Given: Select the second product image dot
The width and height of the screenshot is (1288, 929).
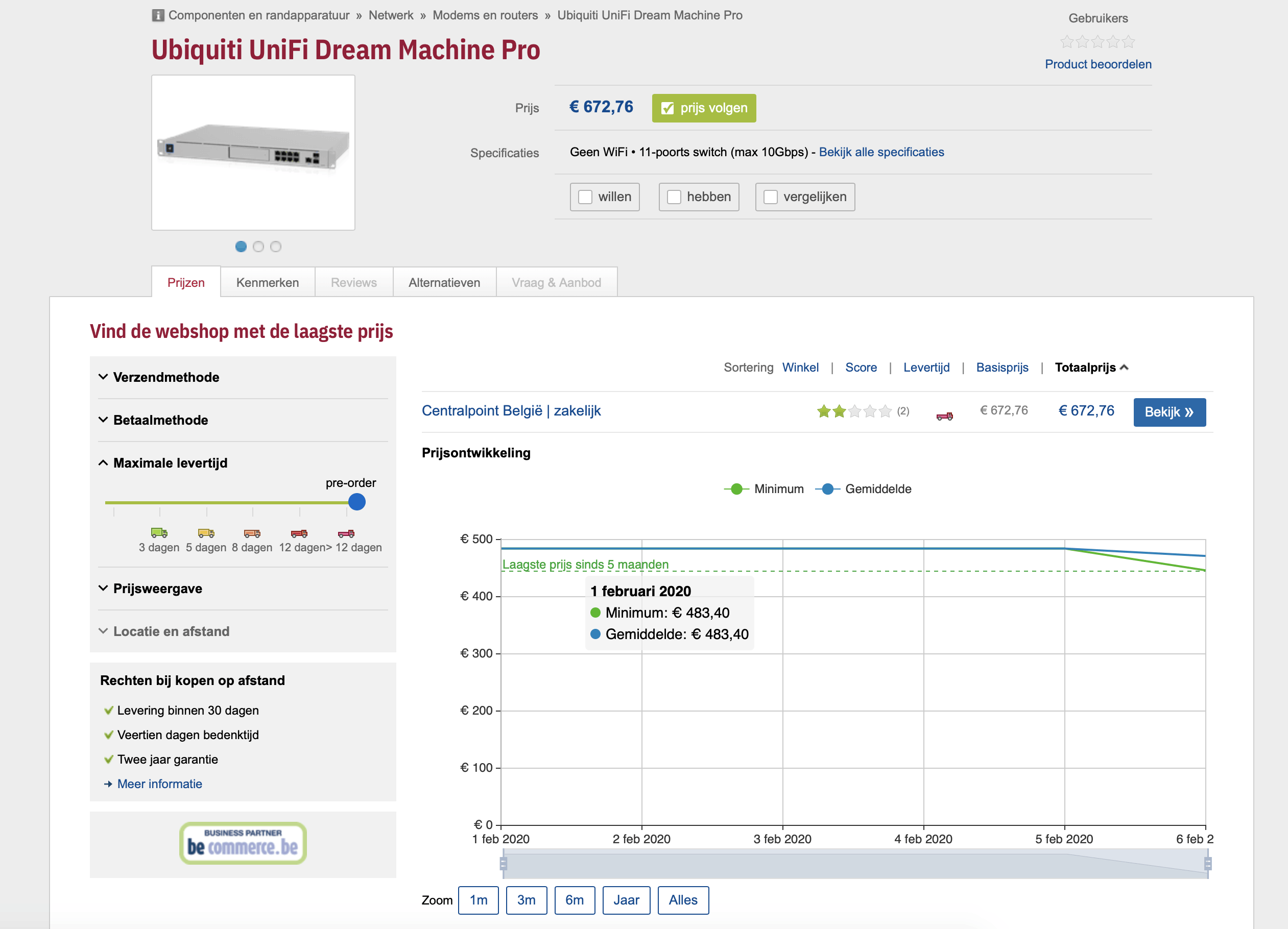Looking at the screenshot, I should click(258, 247).
